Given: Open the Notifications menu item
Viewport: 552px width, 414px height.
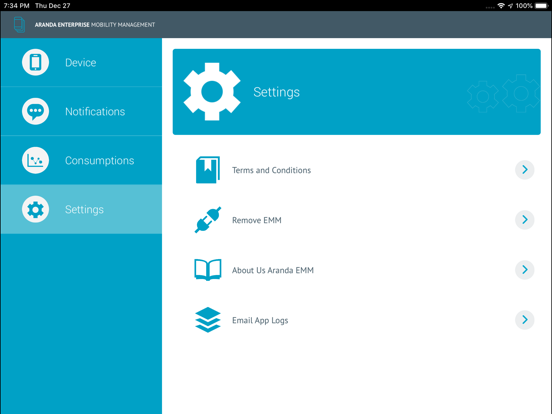Looking at the screenshot, I should [81, 111].
